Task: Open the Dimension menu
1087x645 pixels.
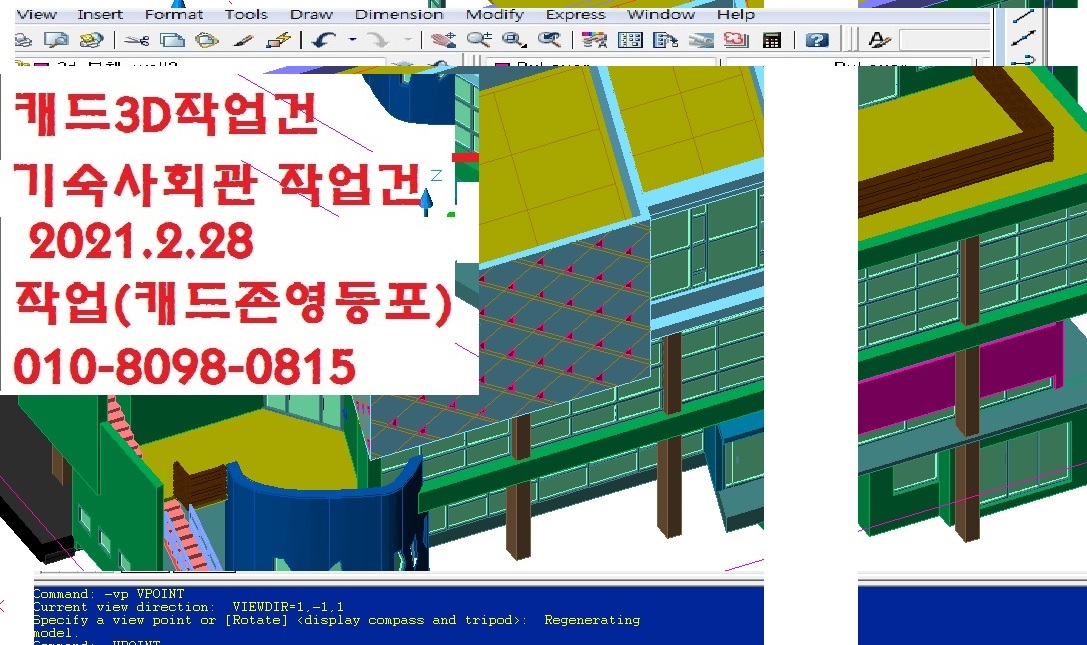Action: pos(399,15)
